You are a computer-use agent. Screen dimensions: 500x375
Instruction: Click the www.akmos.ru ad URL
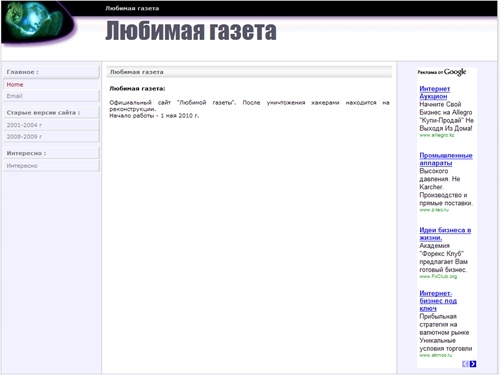(x=436, y=355)
